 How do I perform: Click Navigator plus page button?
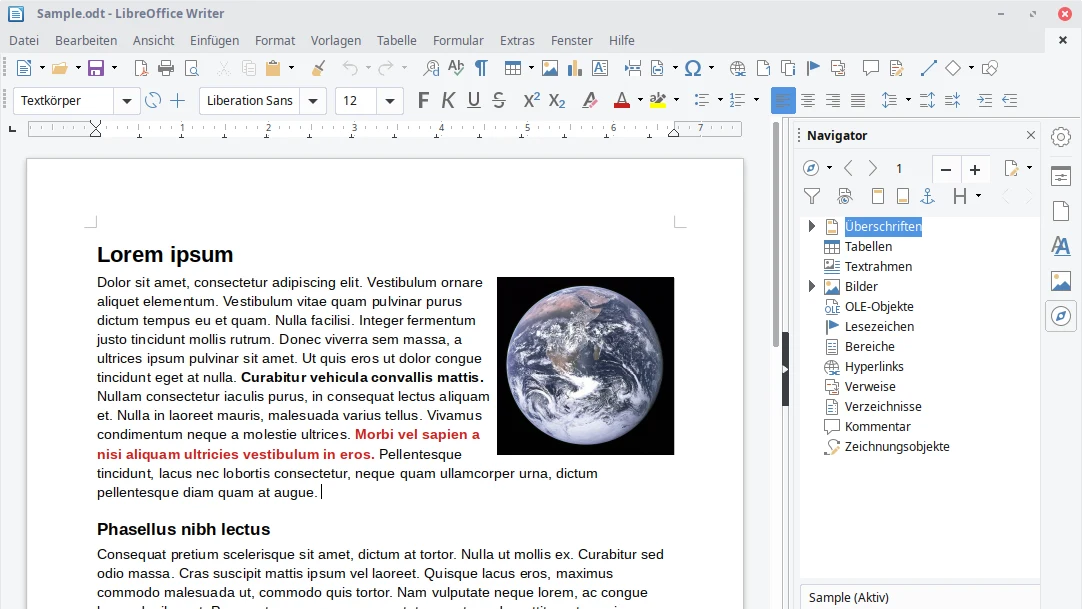click(x=975, y=170)
